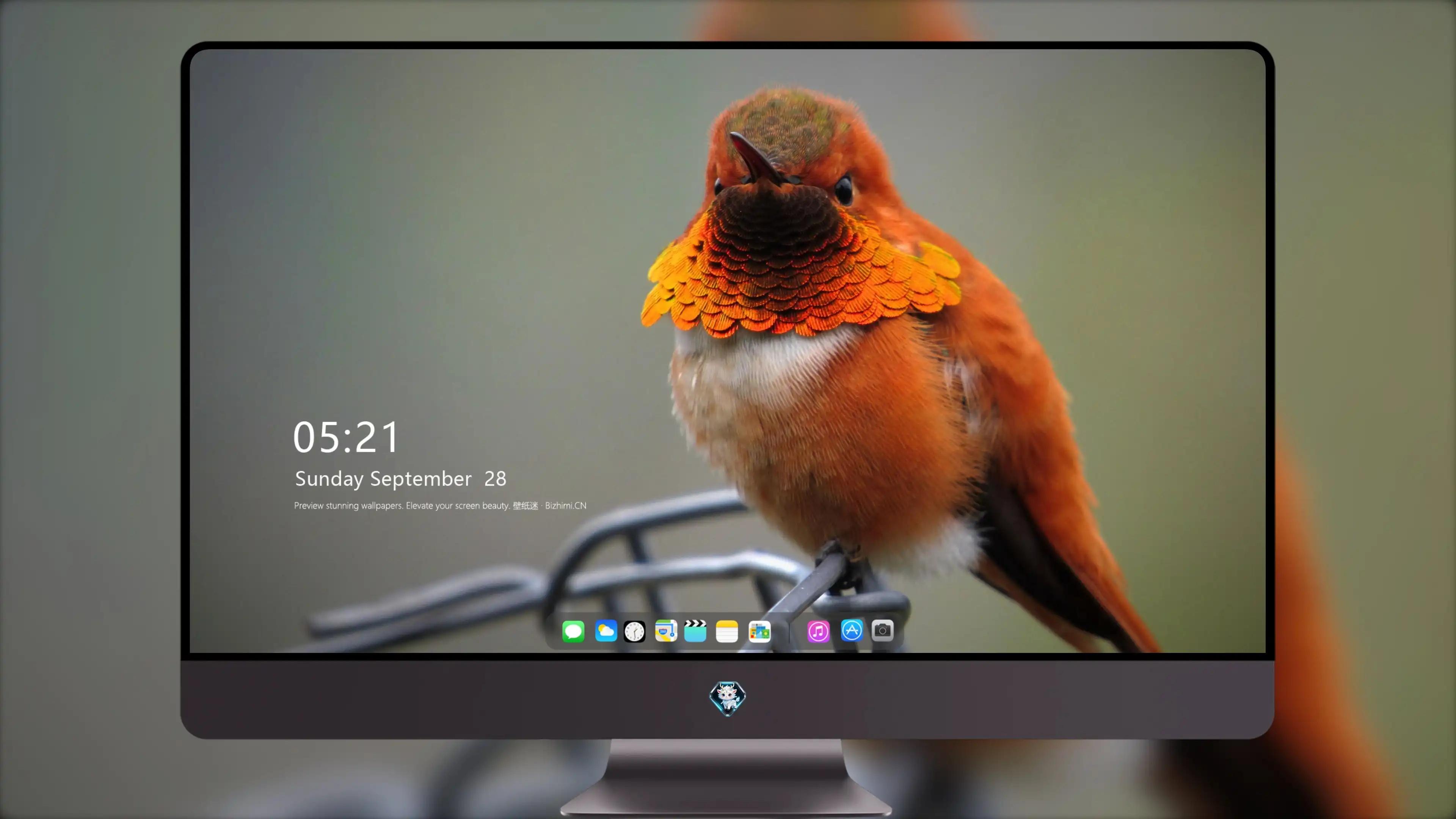Image resolution: width=1456 pixels, height=819 pixels.
Task: Launch the App Store from the dock
Action: pyautogui.click(x=851, y=630)
